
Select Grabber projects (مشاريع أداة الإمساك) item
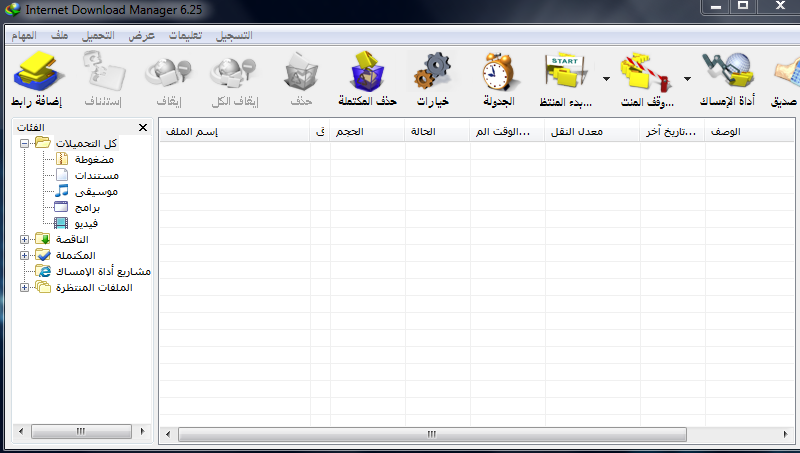coord(103,271)
